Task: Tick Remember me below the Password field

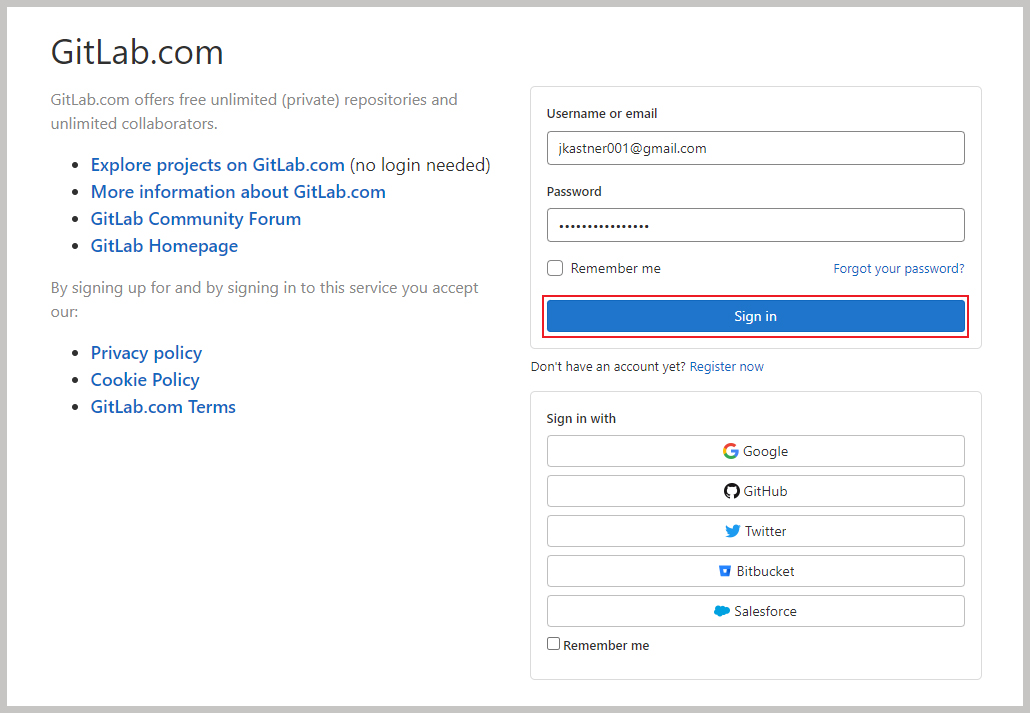Action: pyautogui.click(x=555, y=268)
